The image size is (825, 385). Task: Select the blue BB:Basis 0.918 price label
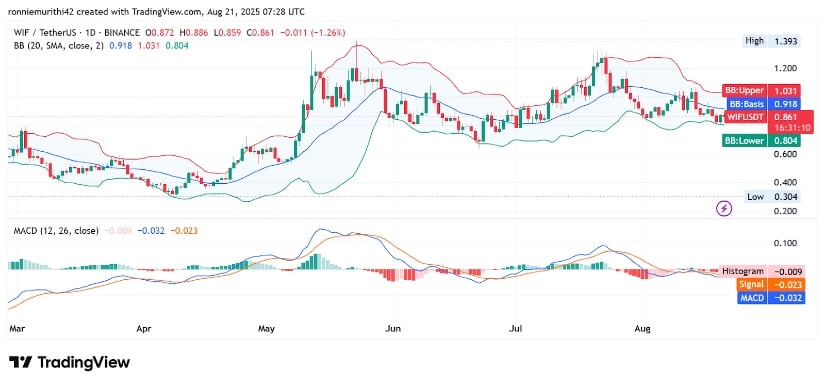pos(763,104)
